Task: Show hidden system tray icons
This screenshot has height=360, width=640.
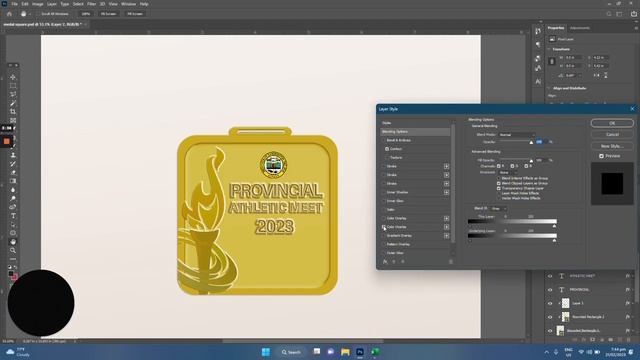Action: pos(547,352)
